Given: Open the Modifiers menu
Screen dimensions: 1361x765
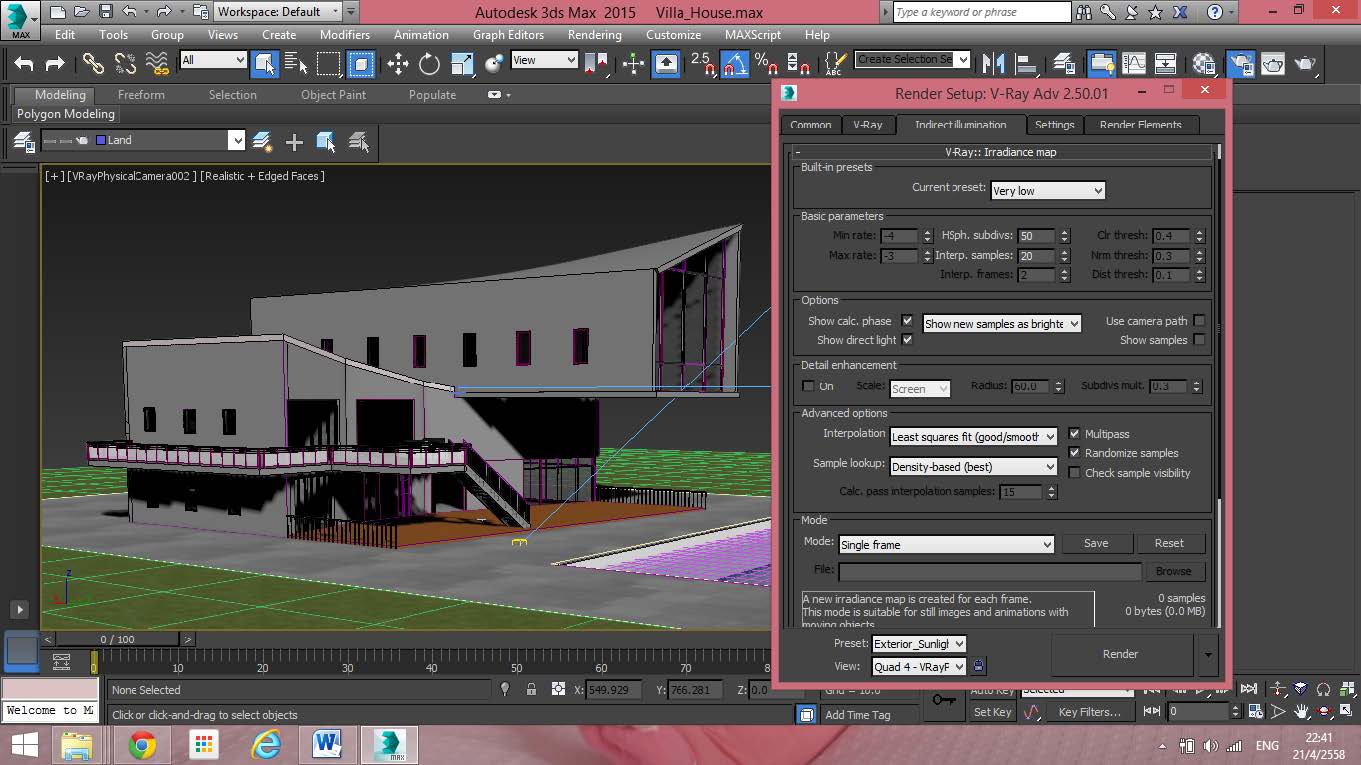Looking at the screenshot, I should [x=345, y=34].
